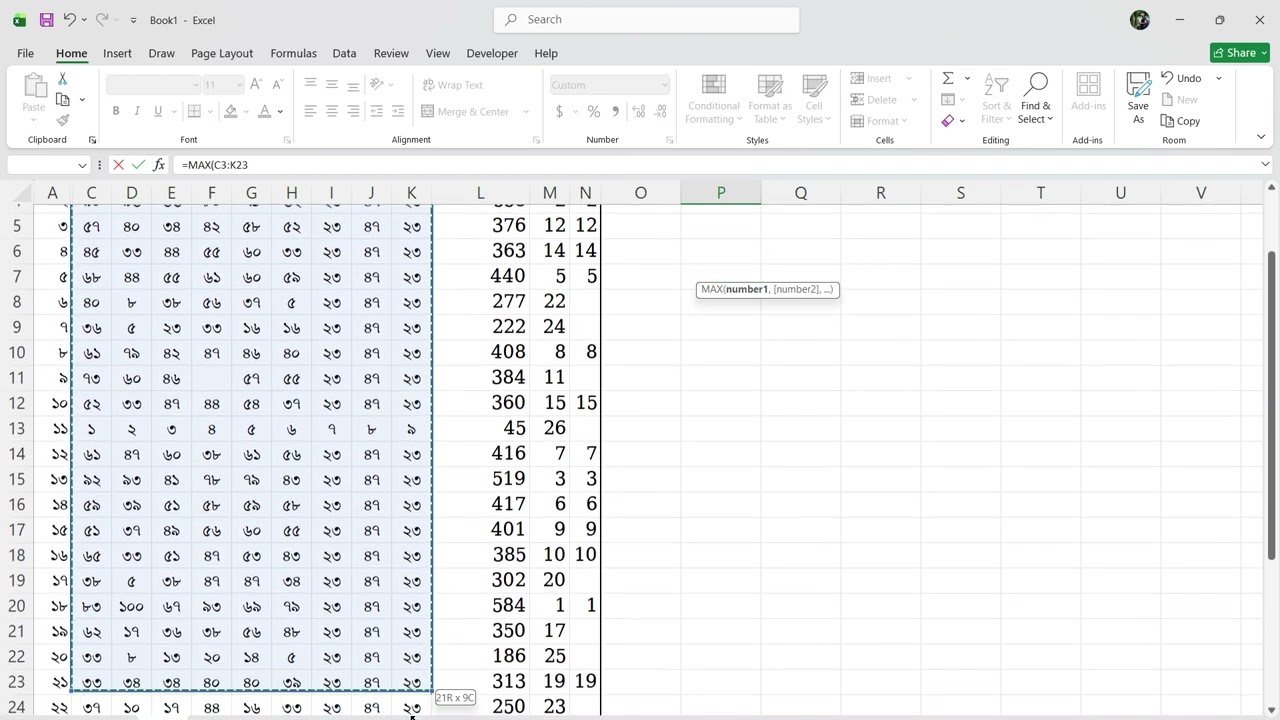
Task: Open Find & Select dropdown
Action: 1036,98
